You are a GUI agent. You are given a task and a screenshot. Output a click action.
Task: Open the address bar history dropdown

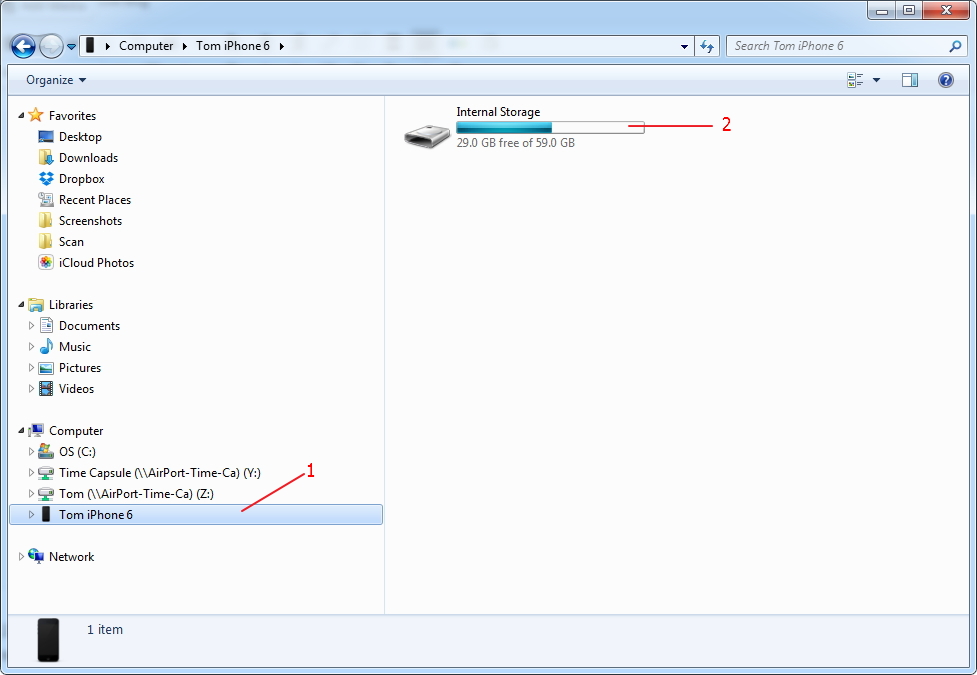(x=684, y=46)
